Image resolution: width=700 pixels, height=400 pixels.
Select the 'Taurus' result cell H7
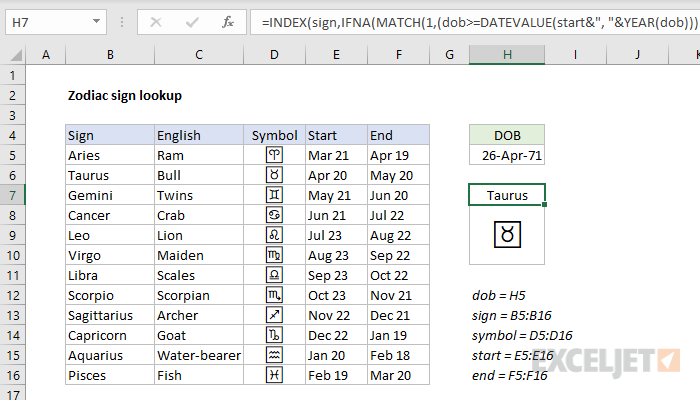coord(507,195)
